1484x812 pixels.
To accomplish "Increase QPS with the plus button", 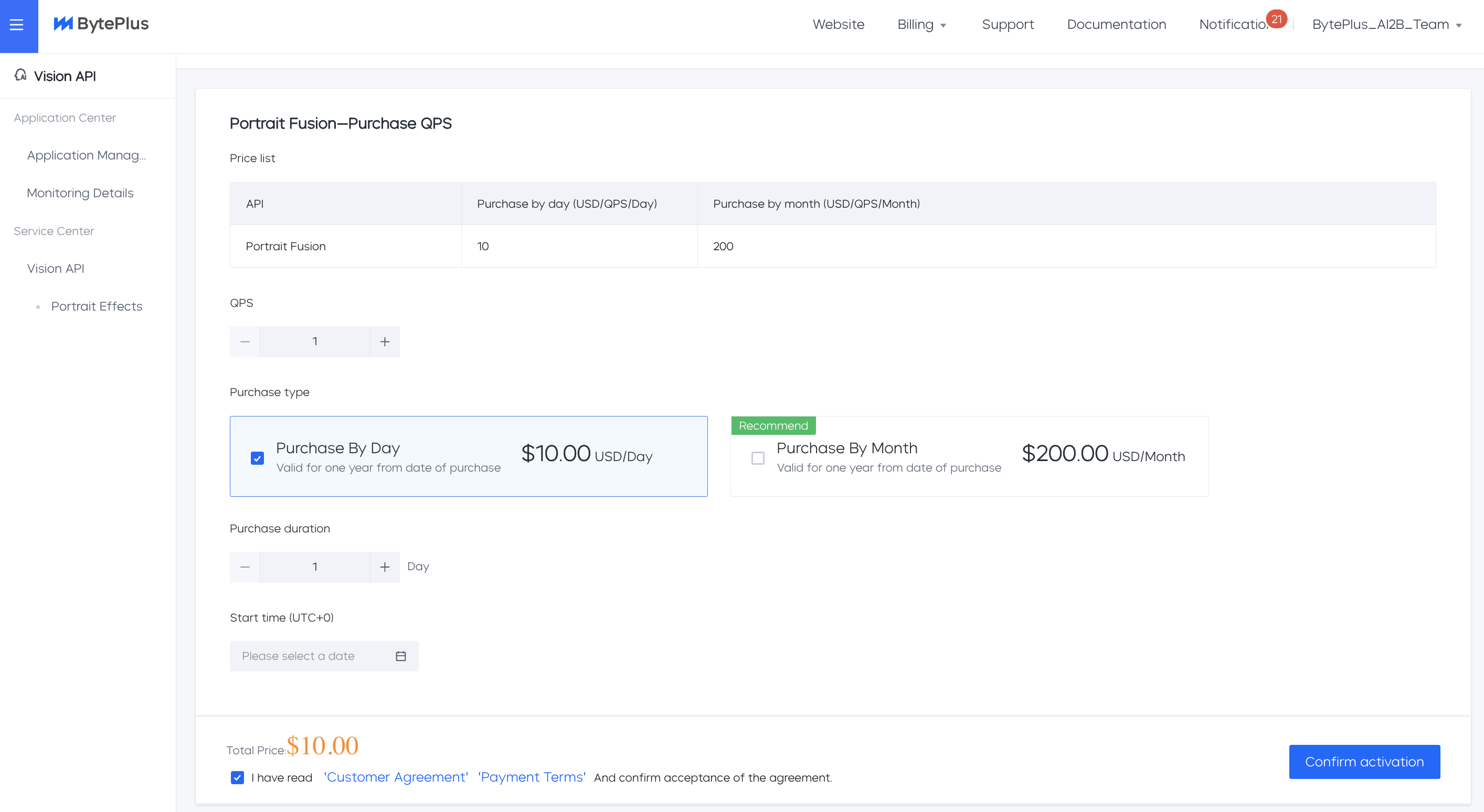I will 384,341.
